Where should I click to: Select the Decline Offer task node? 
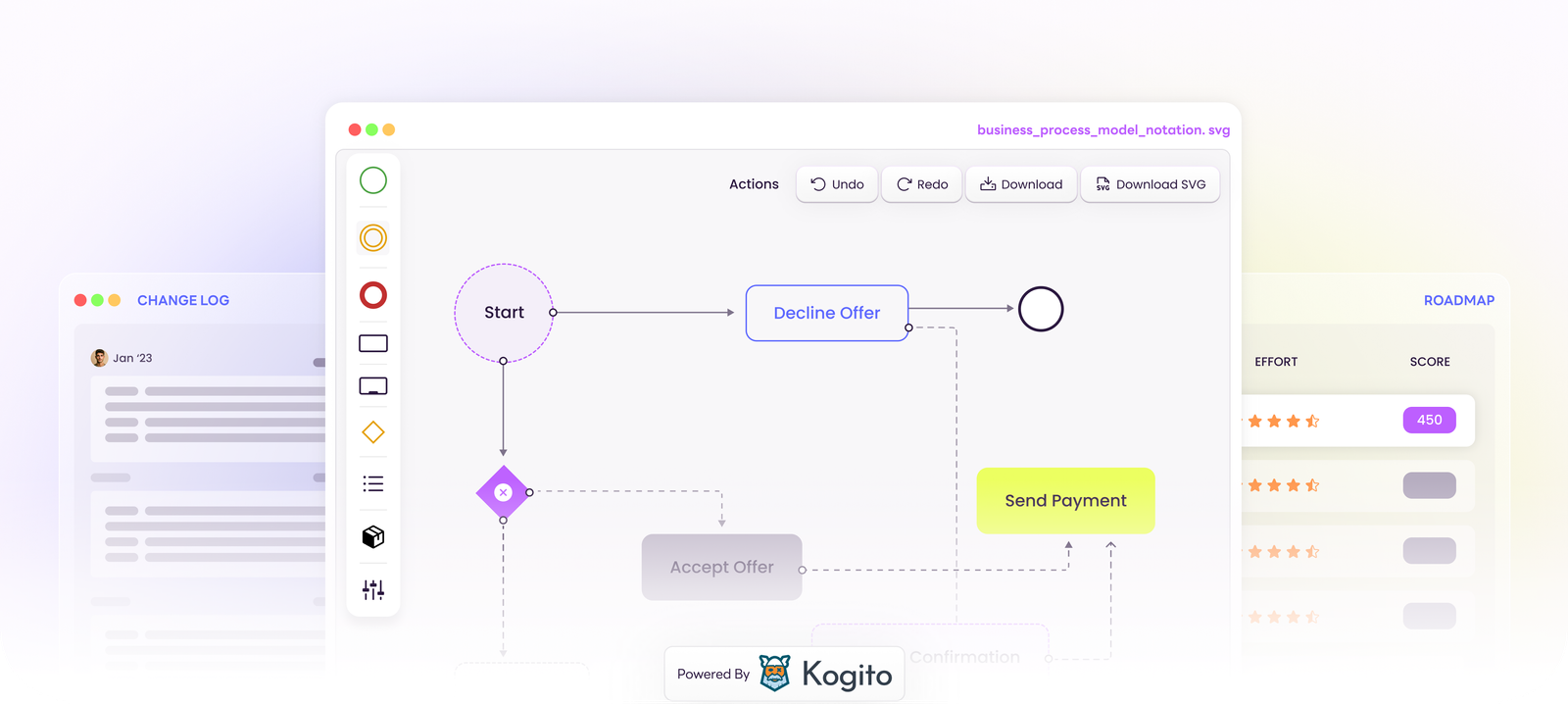(x=827, y=314)
